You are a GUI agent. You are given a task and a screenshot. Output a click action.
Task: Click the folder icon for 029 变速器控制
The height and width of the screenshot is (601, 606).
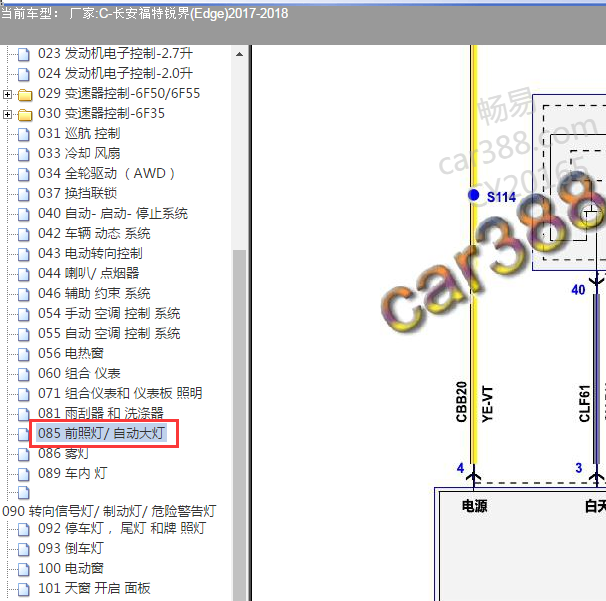pos(25,94)
